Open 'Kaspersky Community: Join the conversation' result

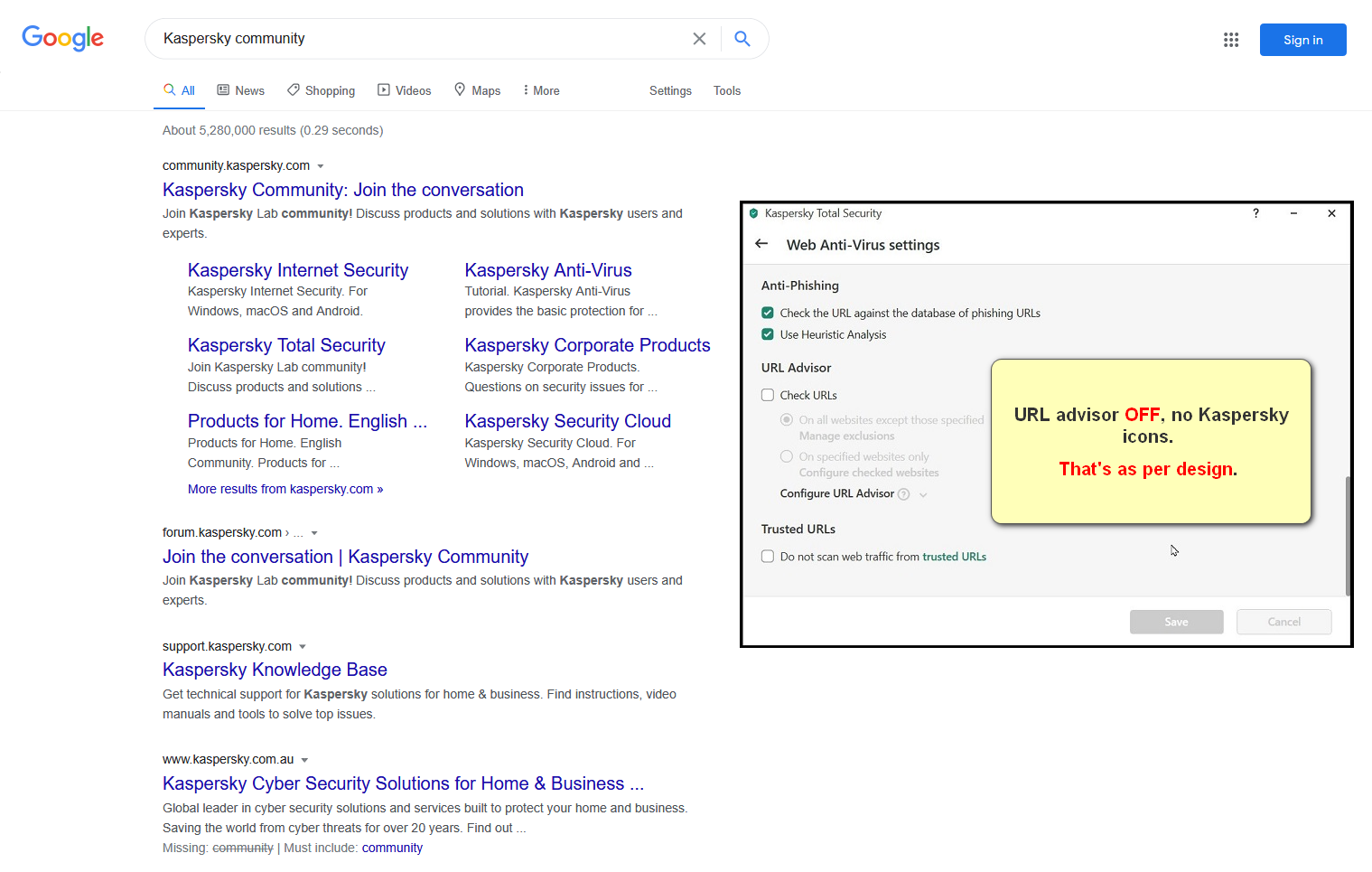coord(343,190)
